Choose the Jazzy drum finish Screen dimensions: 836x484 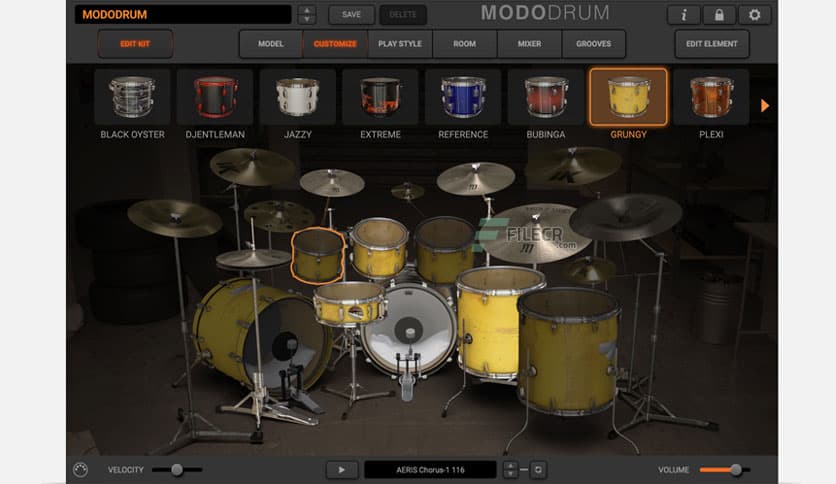pos(298,96)
